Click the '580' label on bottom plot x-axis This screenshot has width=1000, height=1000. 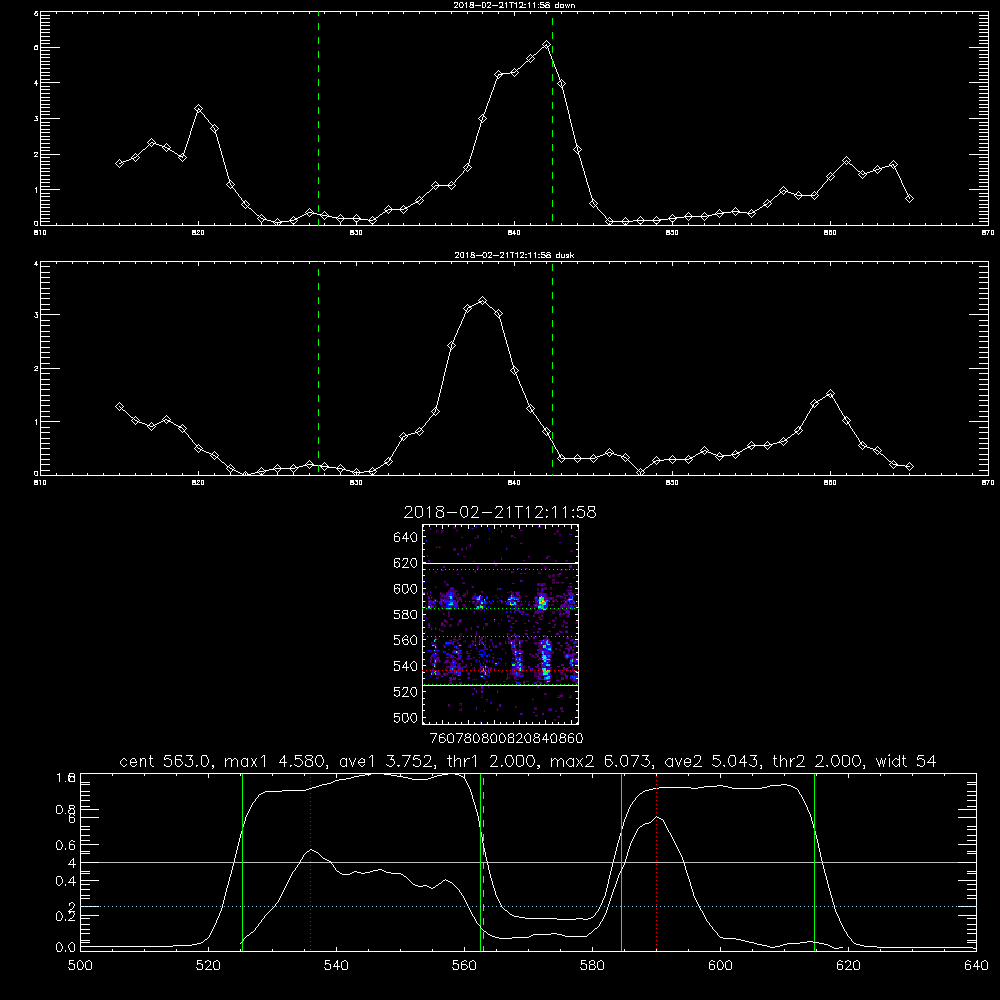[592, 966]
